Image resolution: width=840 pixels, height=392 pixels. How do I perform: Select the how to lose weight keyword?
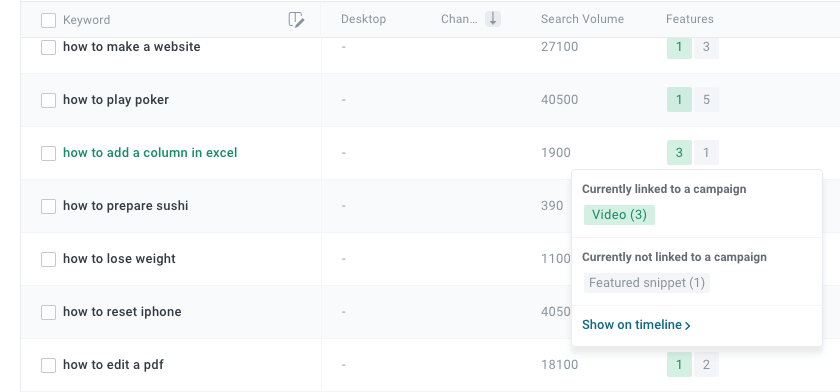[119, 259]
